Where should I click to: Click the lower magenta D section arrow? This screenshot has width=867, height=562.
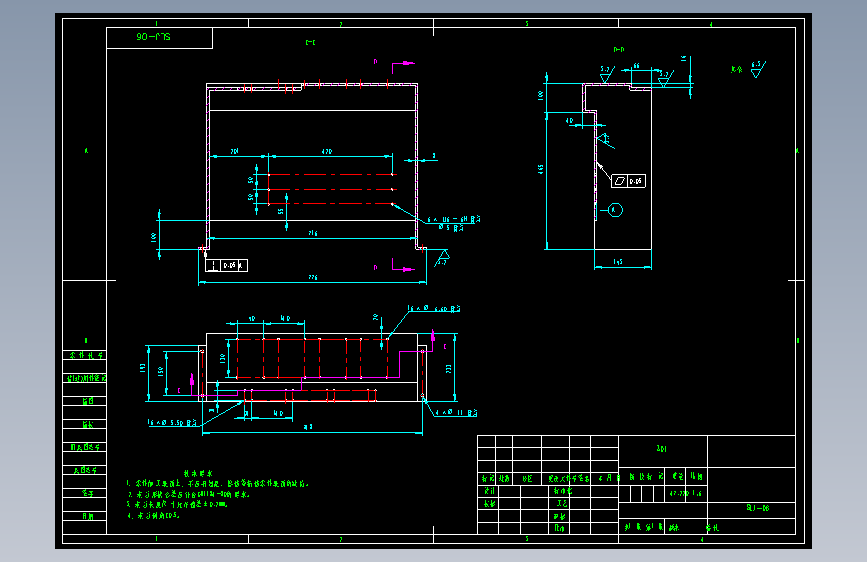pos(403,266)
